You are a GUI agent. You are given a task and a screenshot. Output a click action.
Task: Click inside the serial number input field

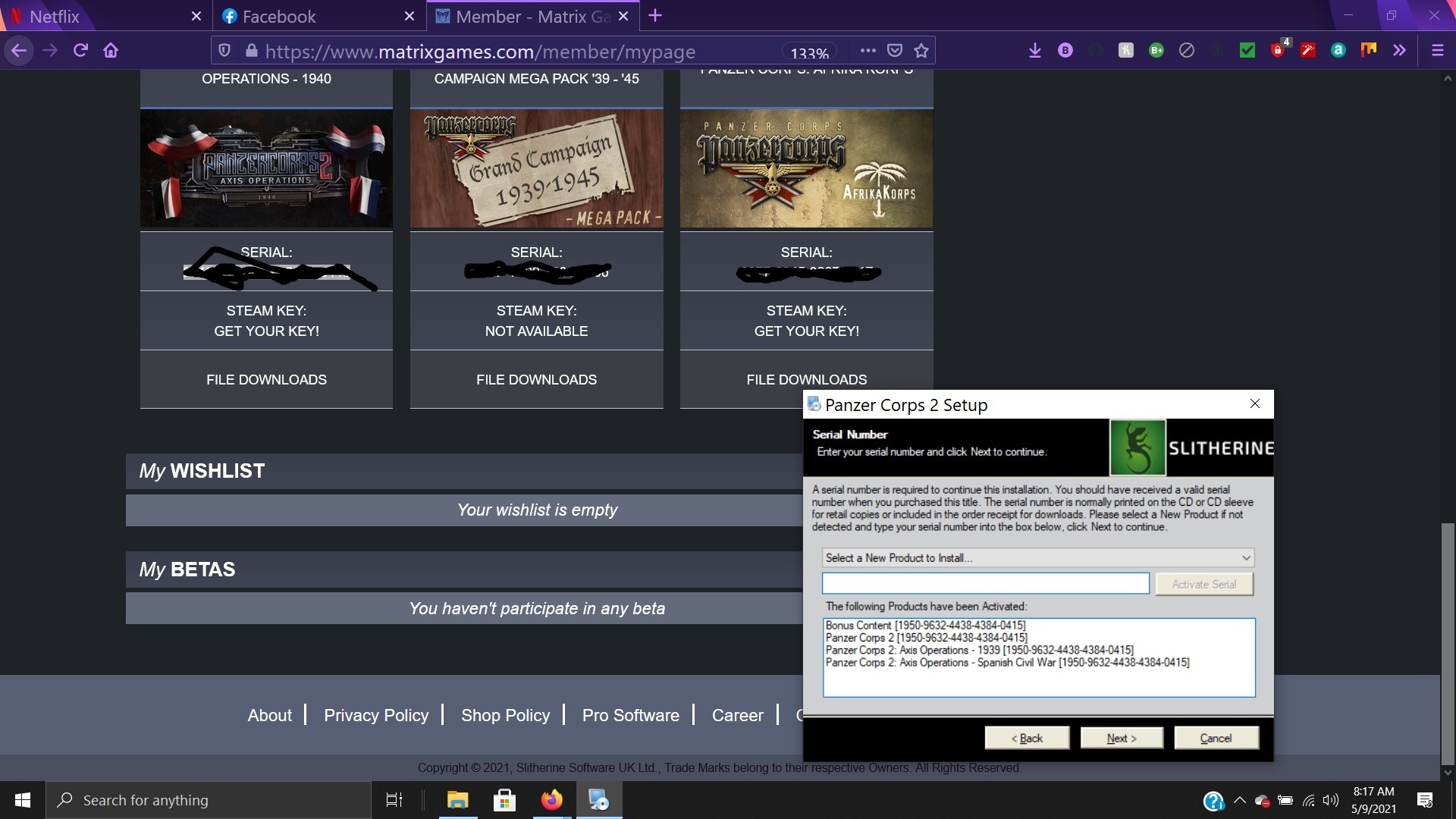point(986,583)
